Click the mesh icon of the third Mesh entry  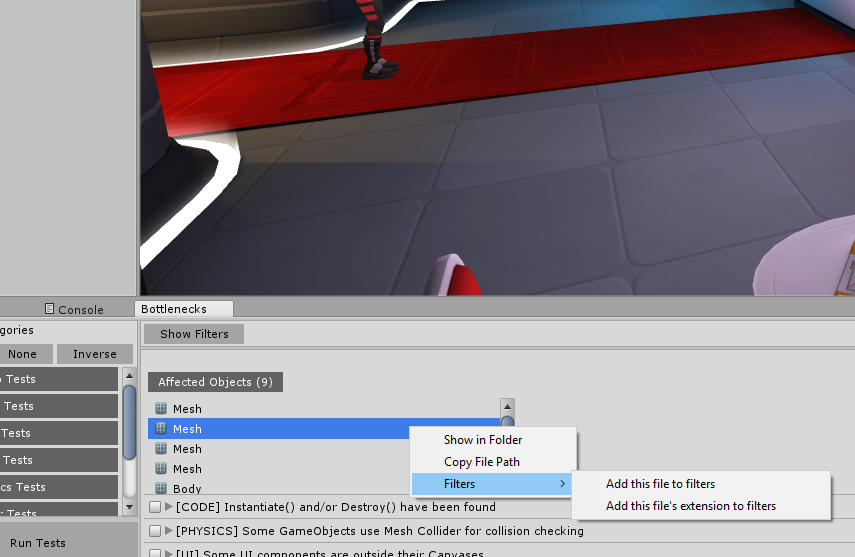(161, 448)
